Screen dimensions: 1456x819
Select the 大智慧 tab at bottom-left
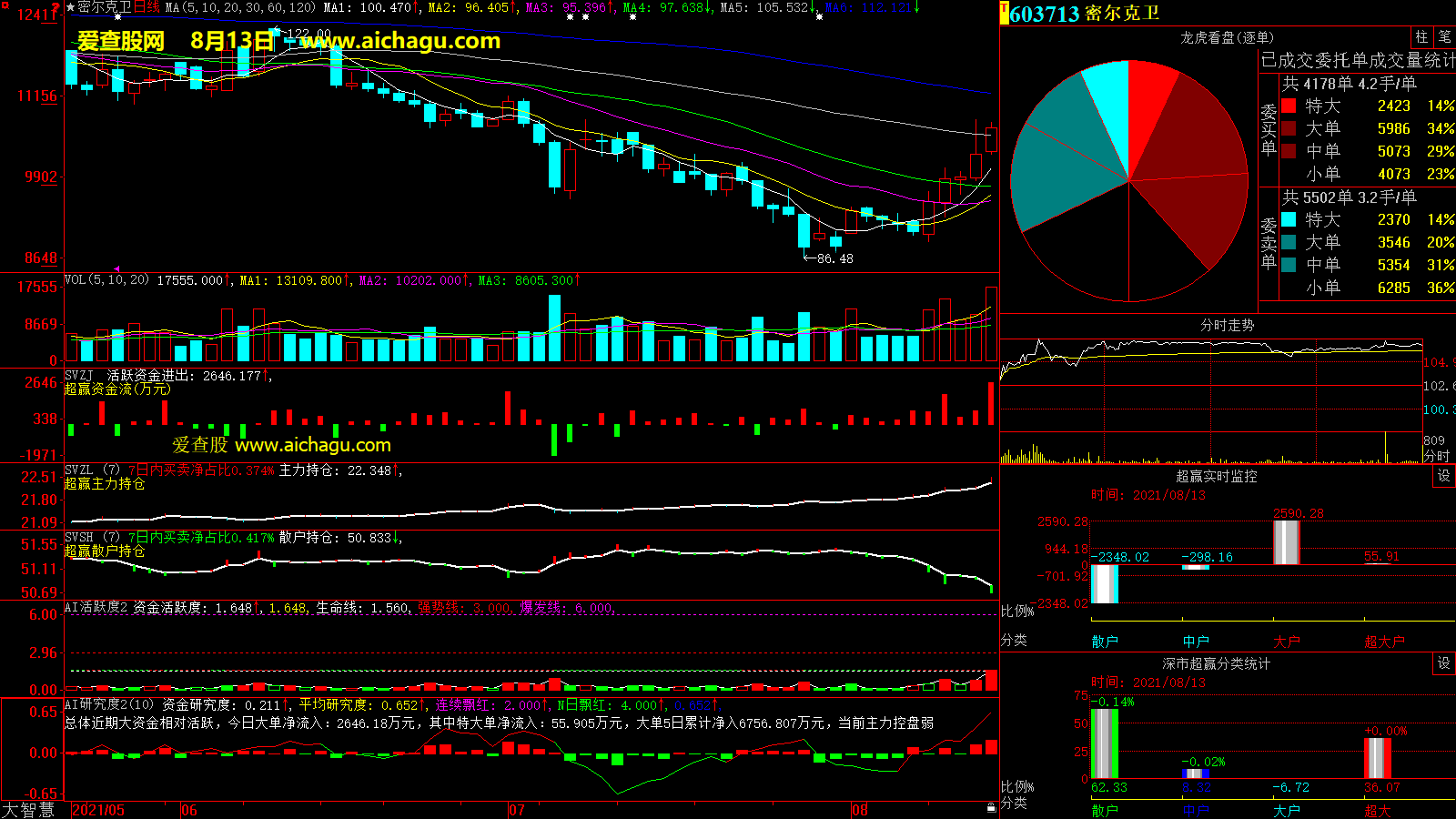tap(29, 810)
